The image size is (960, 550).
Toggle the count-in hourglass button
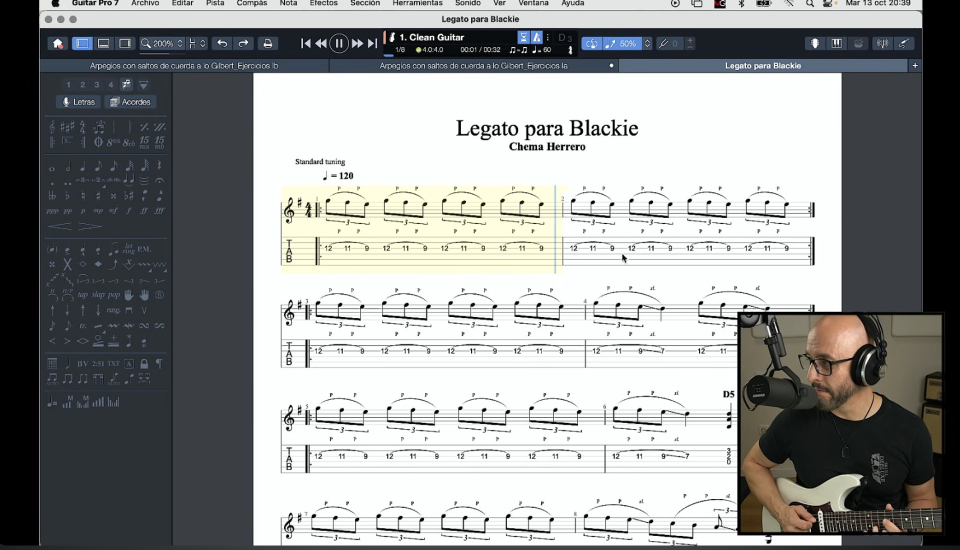[x=523, y=37]
